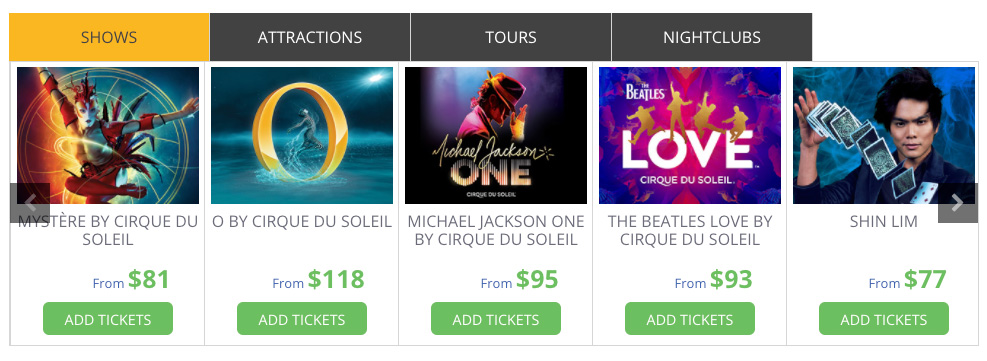Image resolution: width=987 pixels, height=361 pixels.
Task: Open the Mystère show poster image
Action: (108, 135)
